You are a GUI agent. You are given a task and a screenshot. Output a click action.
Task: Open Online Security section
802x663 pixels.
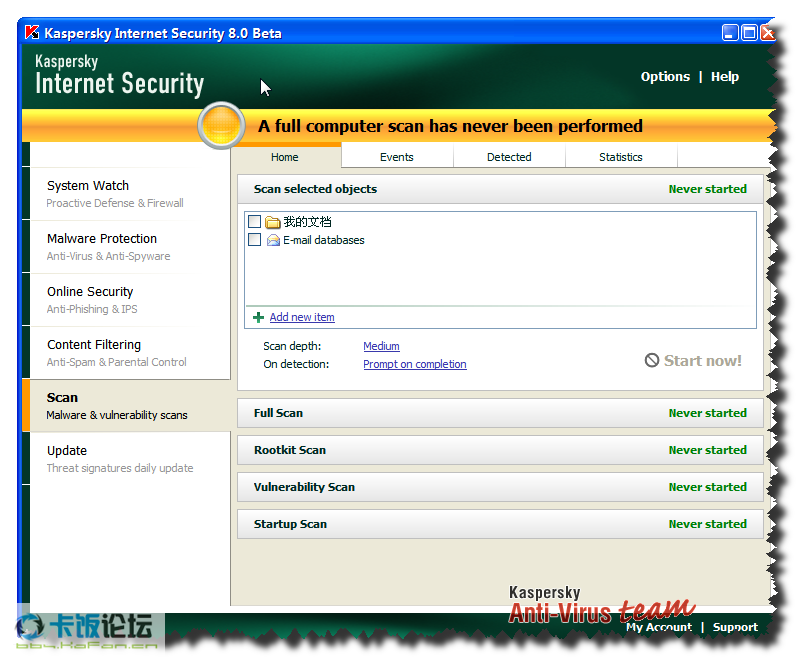click(128, 300)
